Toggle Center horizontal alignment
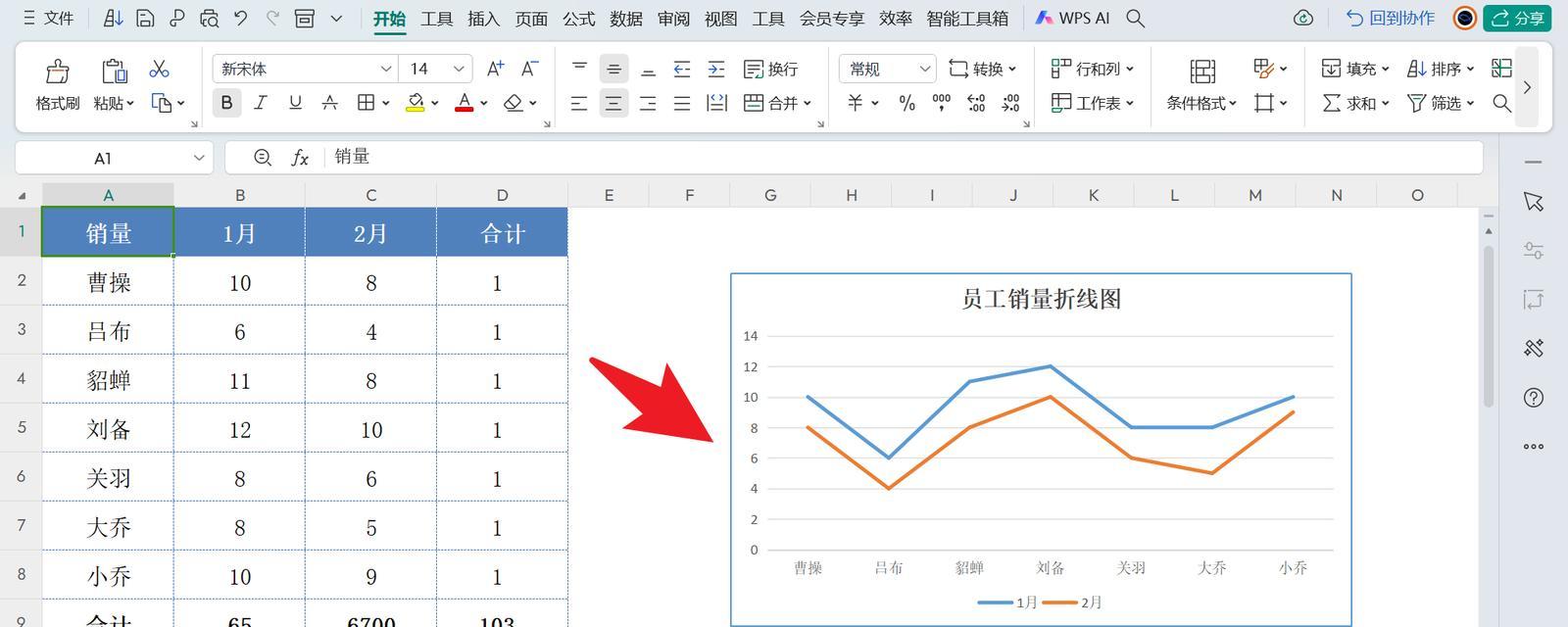The width and height of the screenshot is (1568, 627). 613,103
